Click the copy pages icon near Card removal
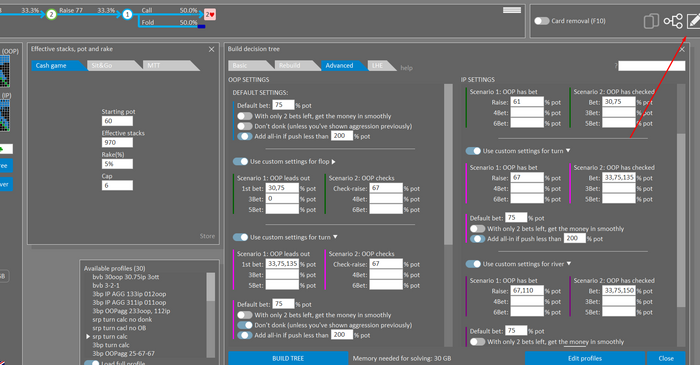Image resolution: width=700 pixels, height=365 pixels. [651, 21]
